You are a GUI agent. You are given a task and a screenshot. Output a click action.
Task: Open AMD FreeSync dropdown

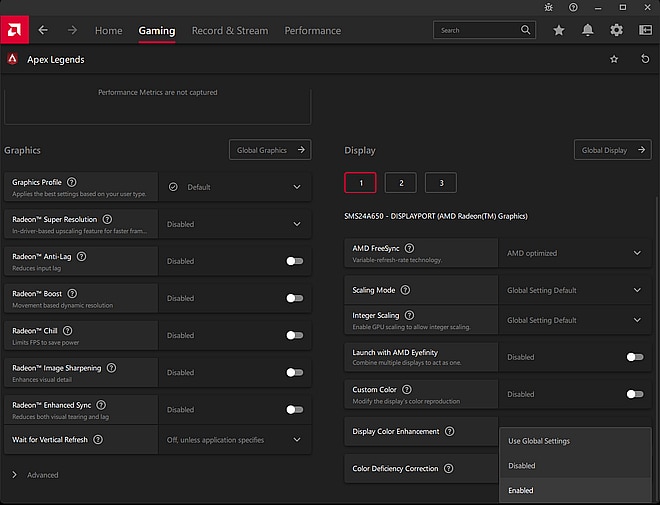click(x=575, y=253)
